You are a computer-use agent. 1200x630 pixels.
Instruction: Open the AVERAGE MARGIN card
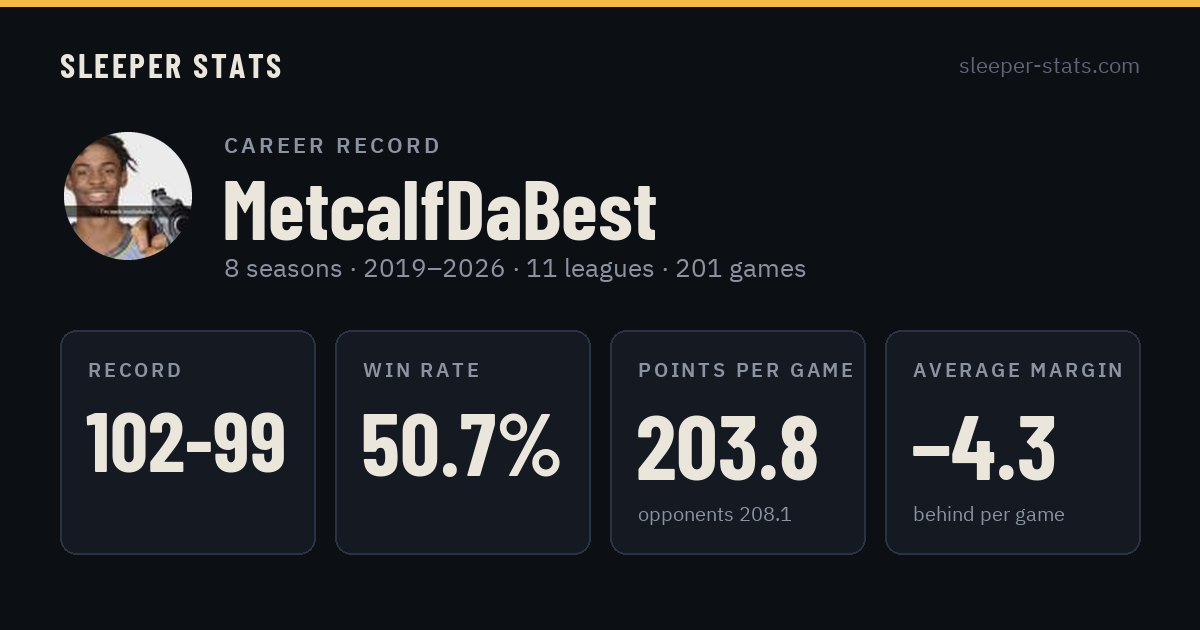[1013, 442]
